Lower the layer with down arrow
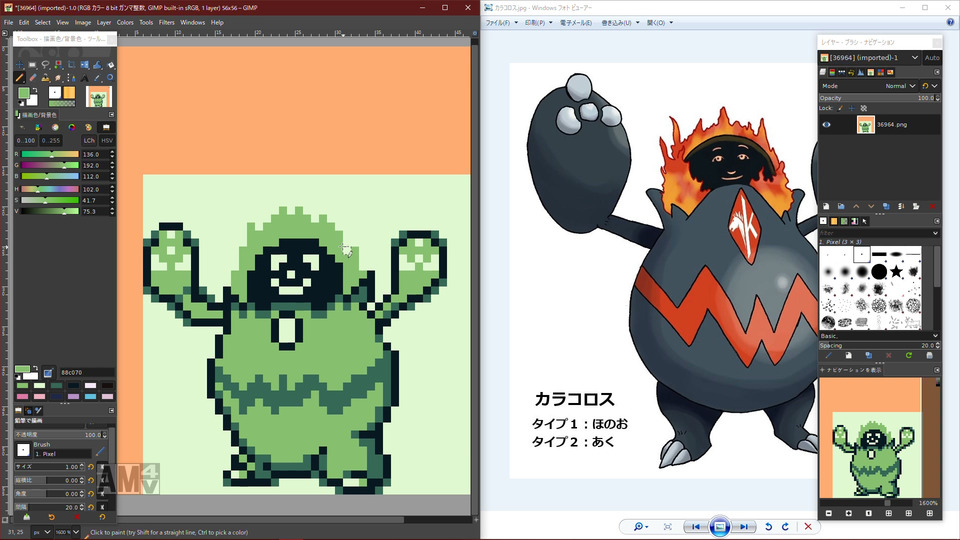This screenshot has width=960, height=540. [x=871, y=206]
